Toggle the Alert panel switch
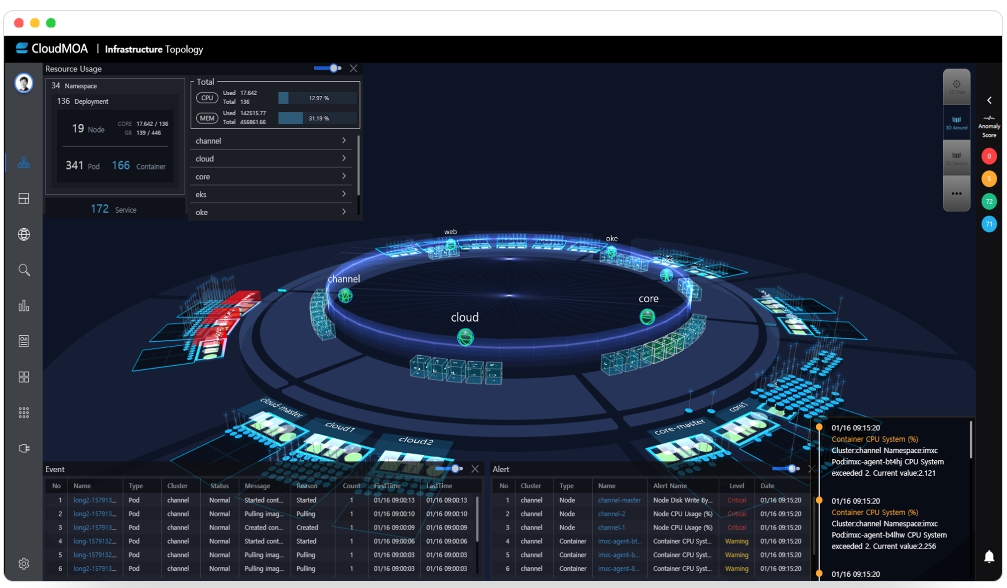 pos(793,468)
